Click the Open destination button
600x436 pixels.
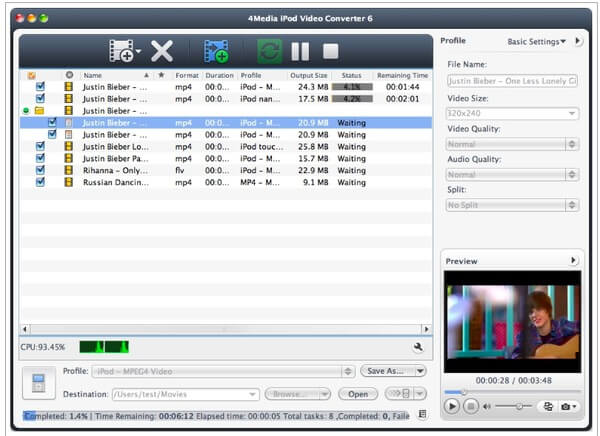(358, 394)
